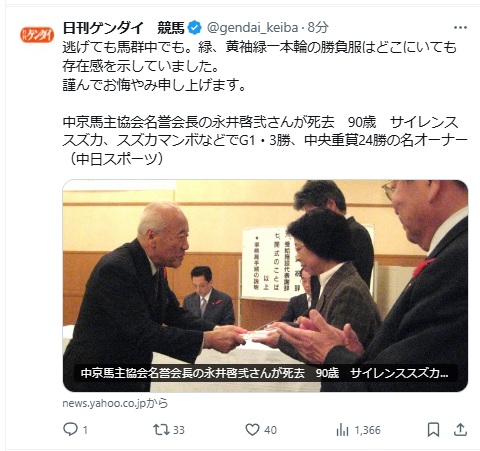Open the article preview photo card
The height and width of the screenshot is (451, 480).
(265, 286)
